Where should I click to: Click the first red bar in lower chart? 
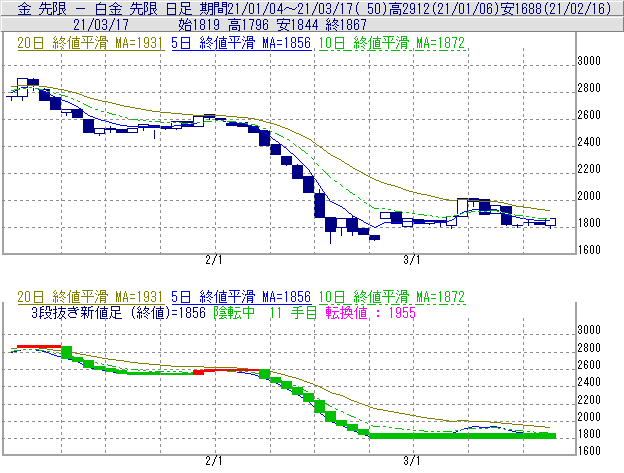coord(39,347)
